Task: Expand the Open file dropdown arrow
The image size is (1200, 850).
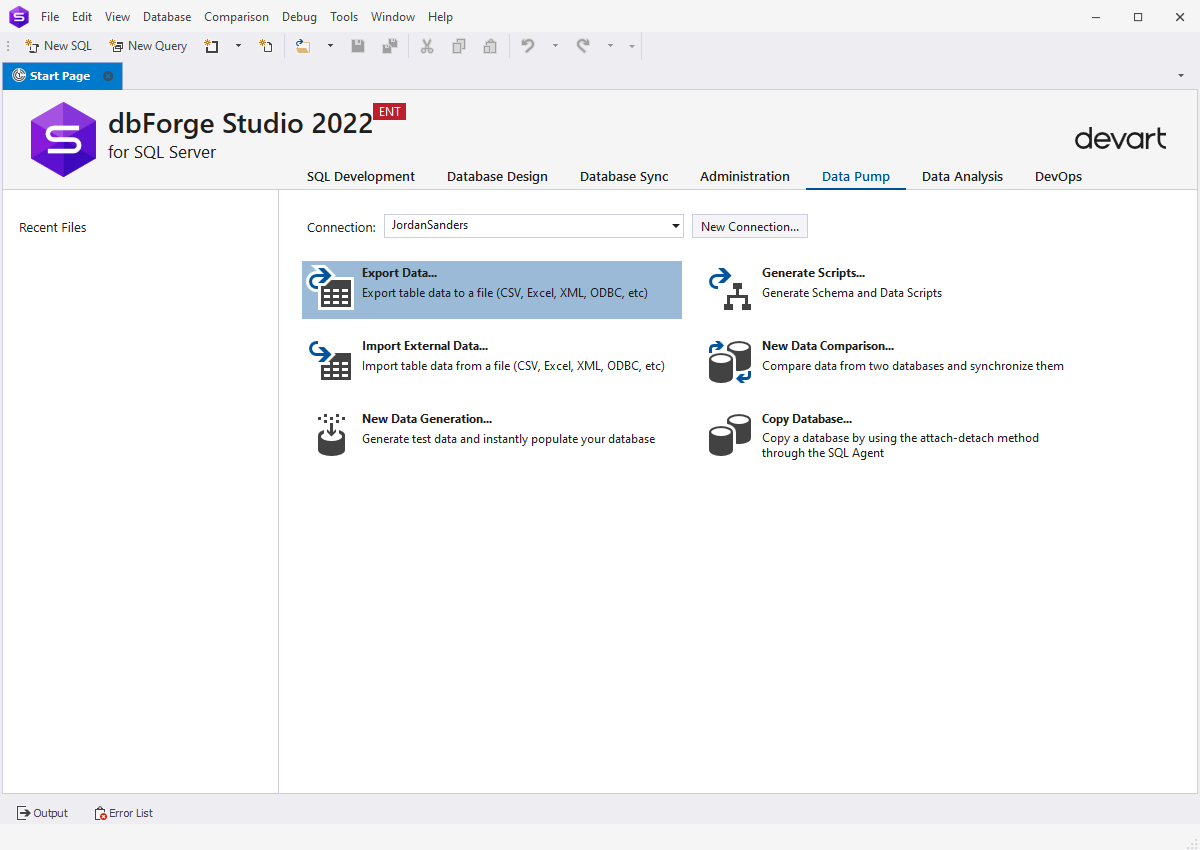Action: tap(330, 46)
